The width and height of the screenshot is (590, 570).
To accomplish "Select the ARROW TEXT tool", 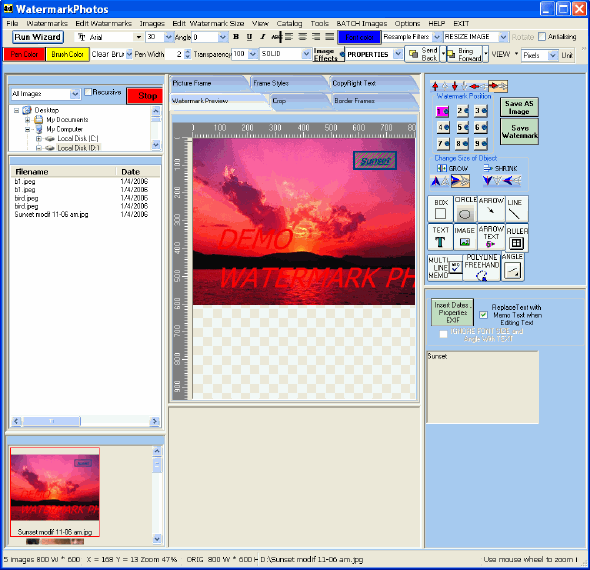I will [x=491, y=237].
